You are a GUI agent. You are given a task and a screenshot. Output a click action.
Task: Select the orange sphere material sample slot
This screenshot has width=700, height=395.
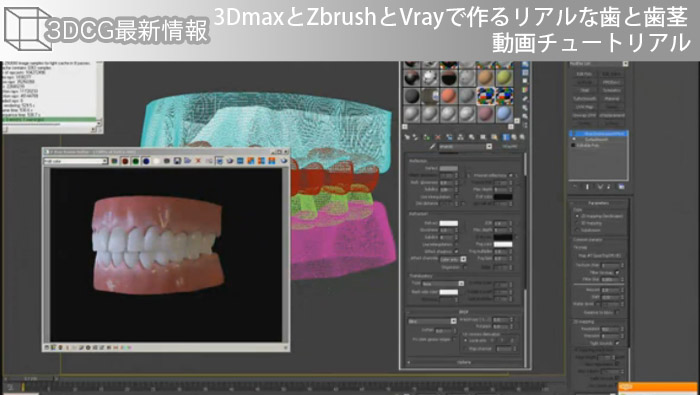(485, 78)
